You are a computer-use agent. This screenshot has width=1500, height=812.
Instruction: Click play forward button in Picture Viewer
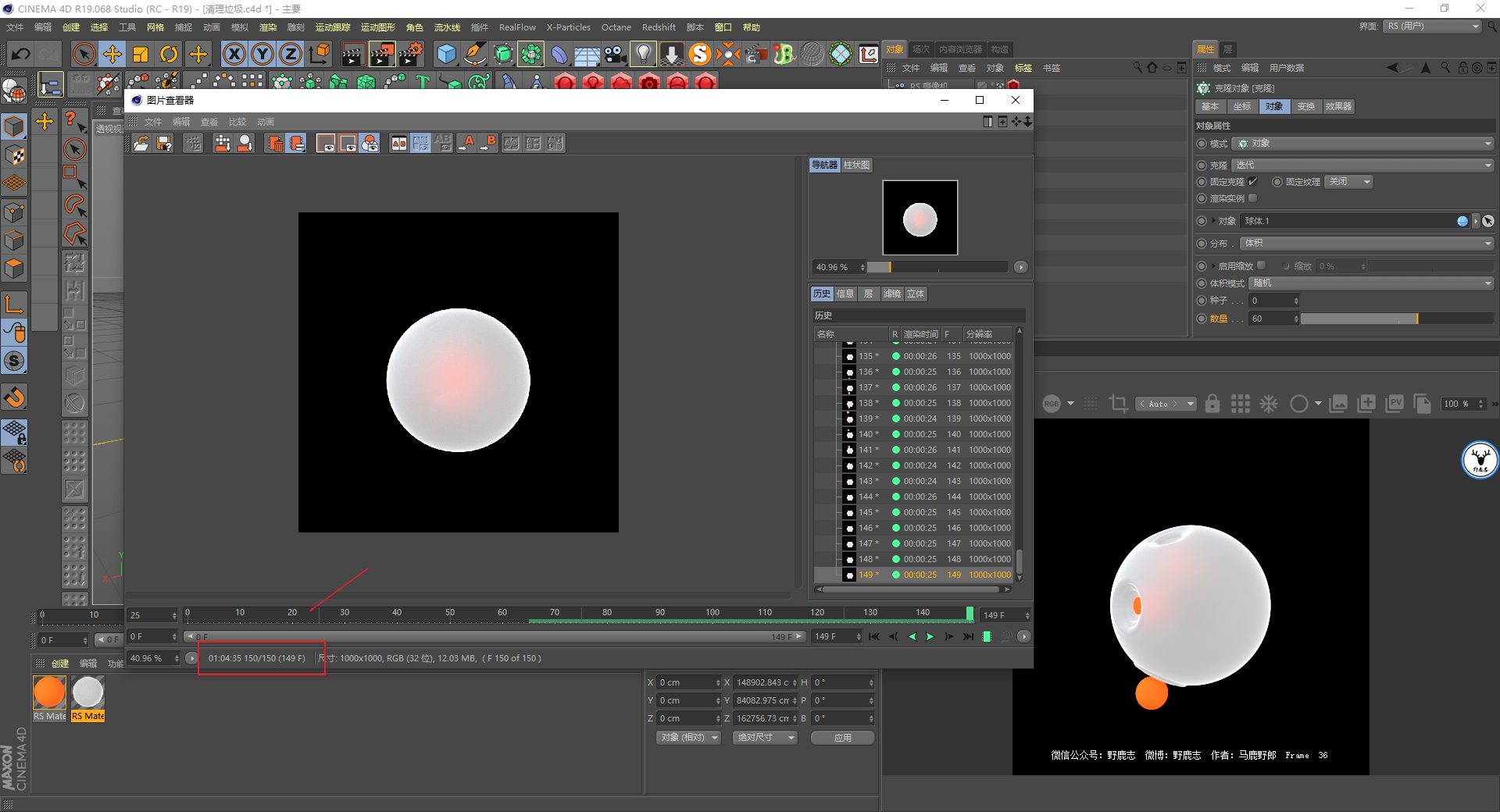[x=930, y=636]
